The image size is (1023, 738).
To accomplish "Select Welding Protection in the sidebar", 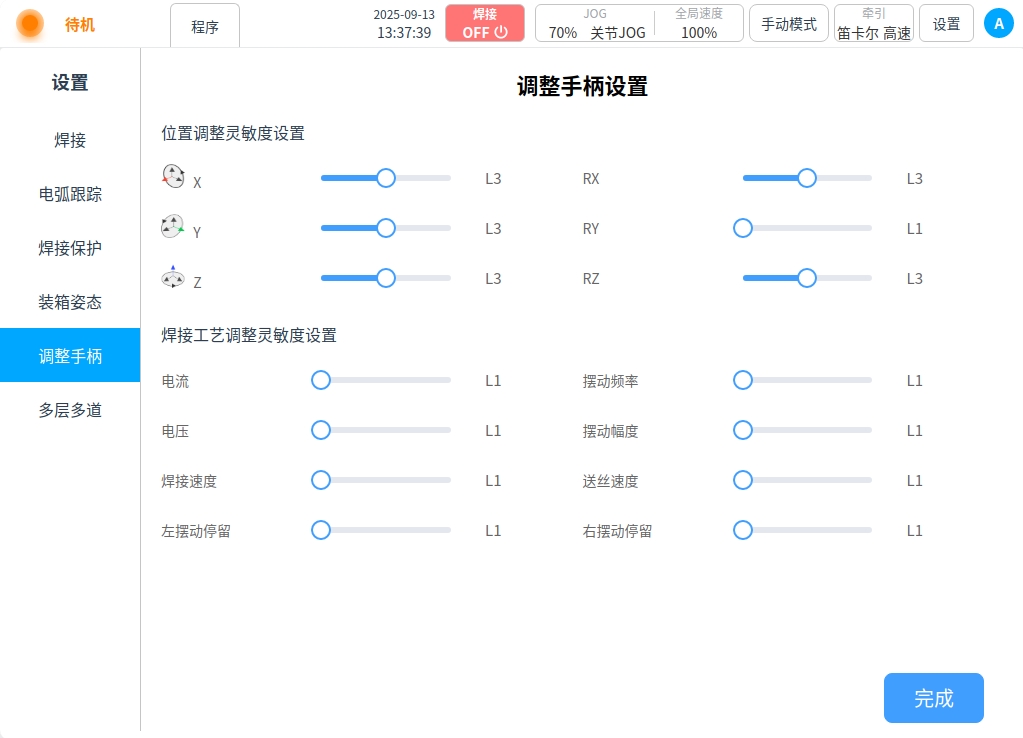I will pos(70,248).
